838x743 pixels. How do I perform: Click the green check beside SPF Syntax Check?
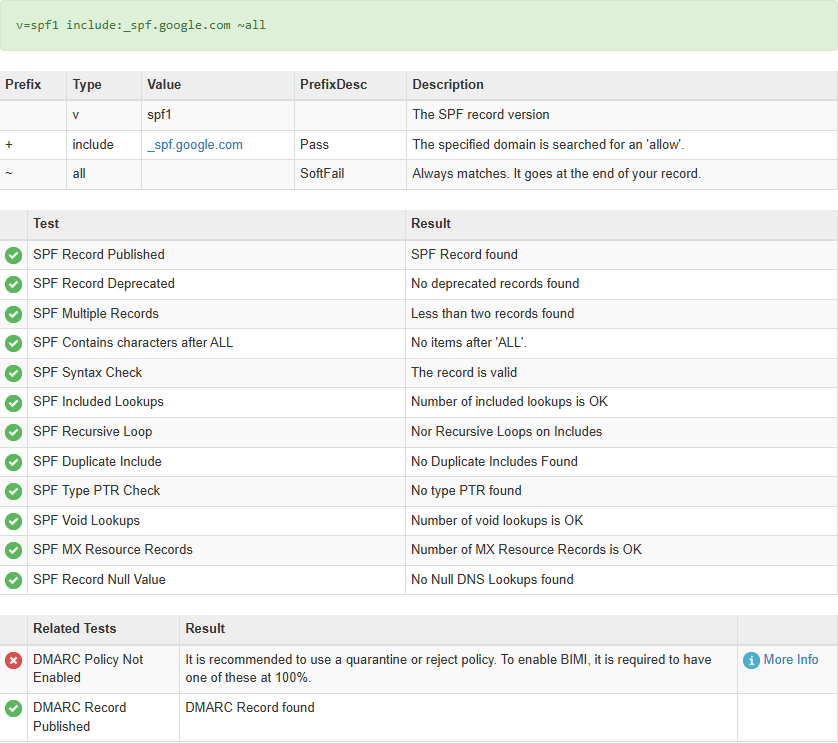[13, 373]
